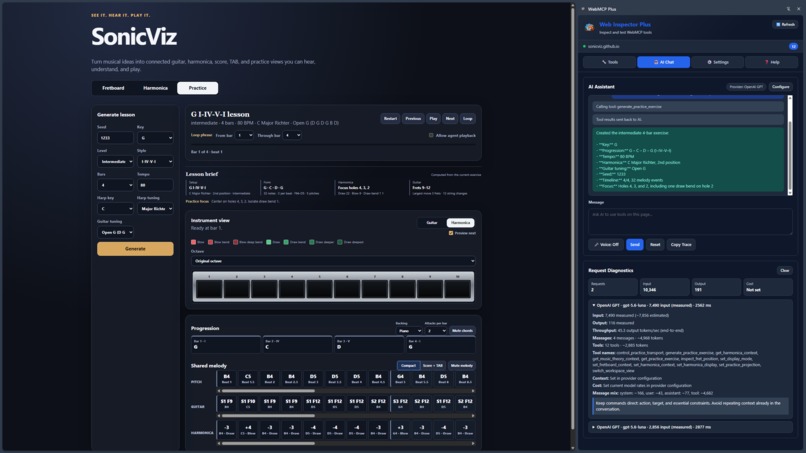Click the C5 pitch cell at Beat 1.5
The width and height of the screenshot is (806, 453).
(x=248, y=379)
